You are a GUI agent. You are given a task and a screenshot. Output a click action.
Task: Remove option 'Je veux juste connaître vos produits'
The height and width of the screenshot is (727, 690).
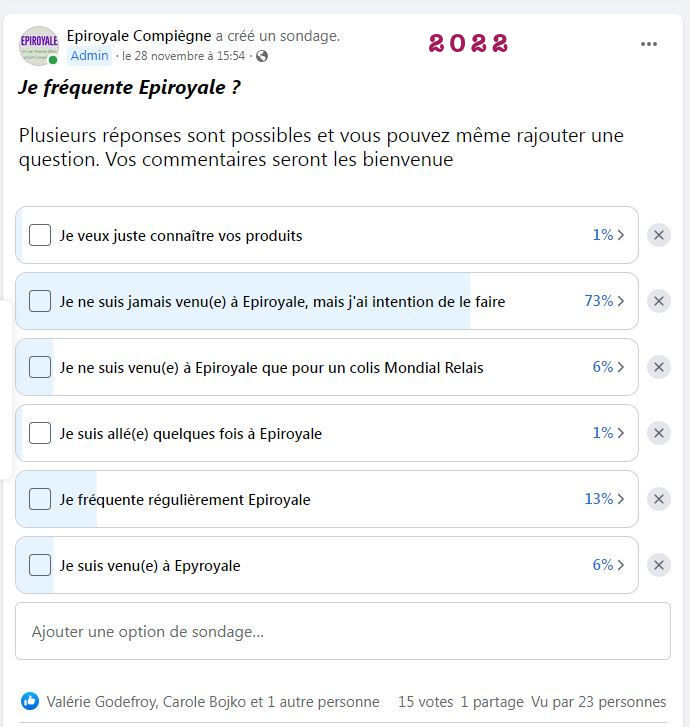coord(659,235)
